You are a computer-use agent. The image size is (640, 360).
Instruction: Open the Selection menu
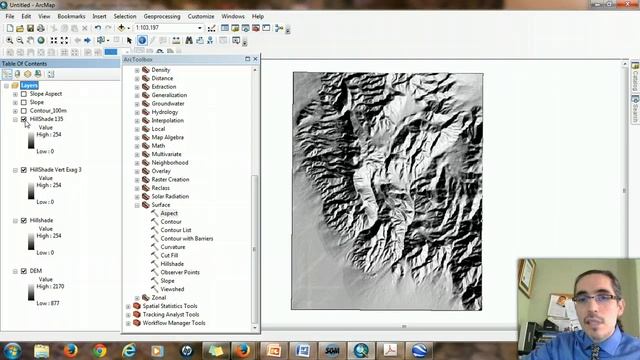[125, 16]
